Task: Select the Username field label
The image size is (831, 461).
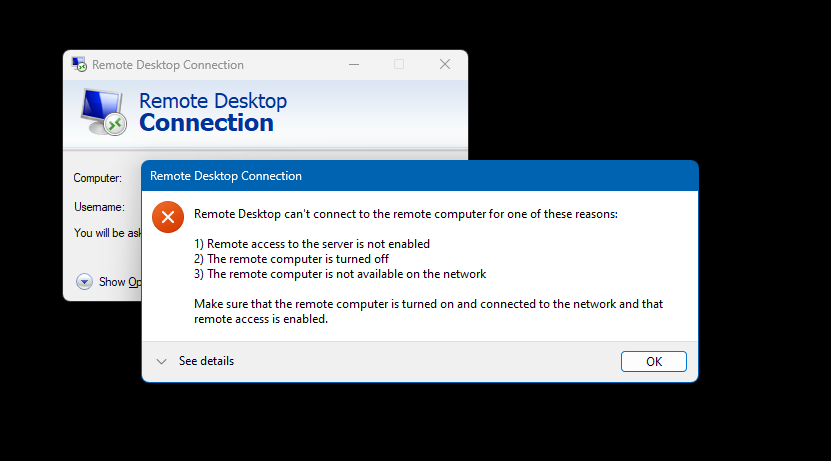Action: pyautogui.click(x=99, y=207)
